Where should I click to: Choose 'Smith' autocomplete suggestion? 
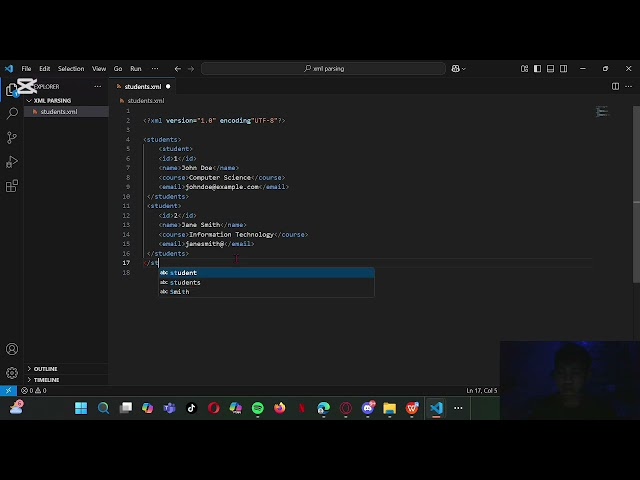tap(266, 292)
